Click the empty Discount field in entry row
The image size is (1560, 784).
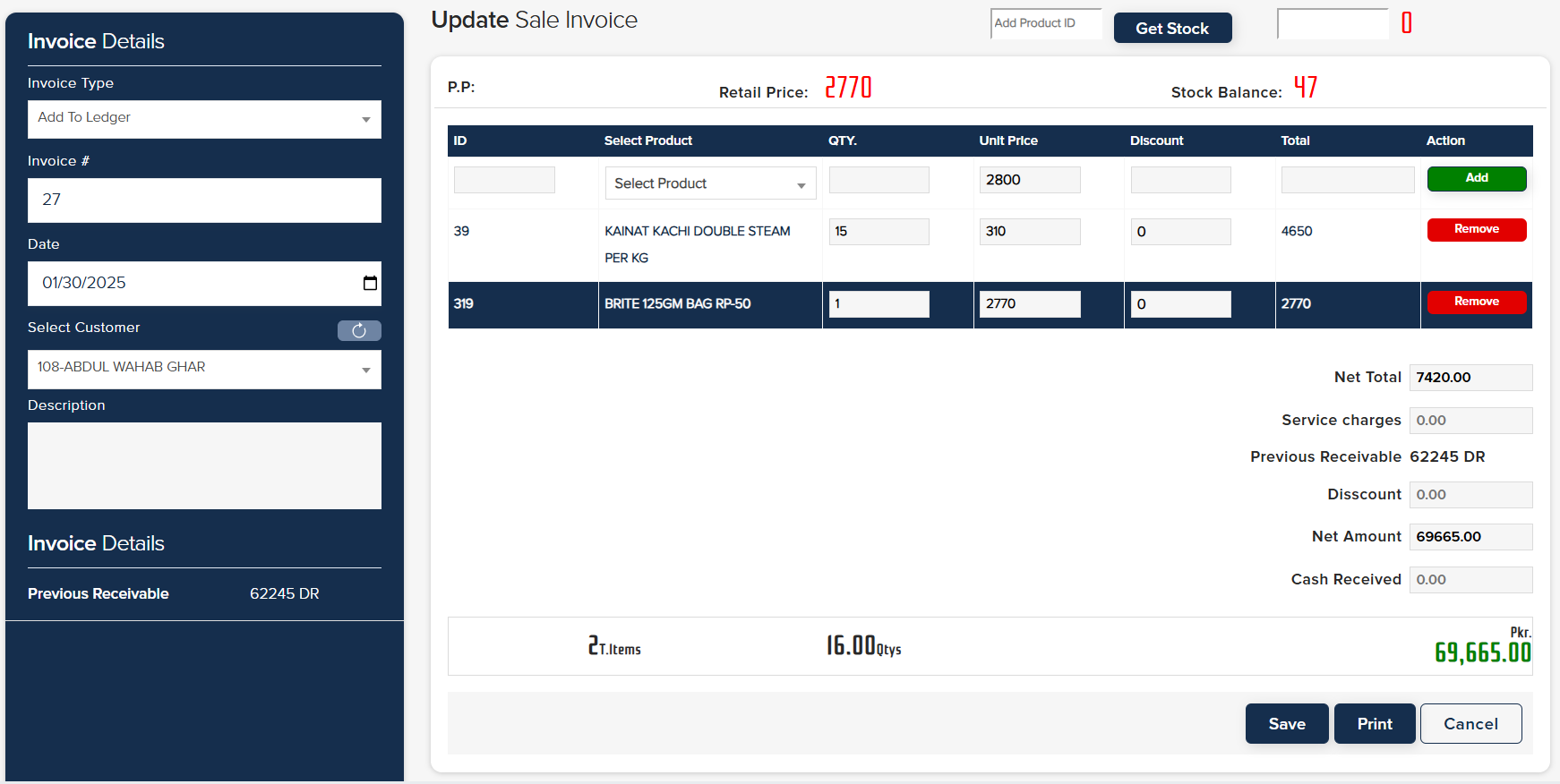point(1180,180)
